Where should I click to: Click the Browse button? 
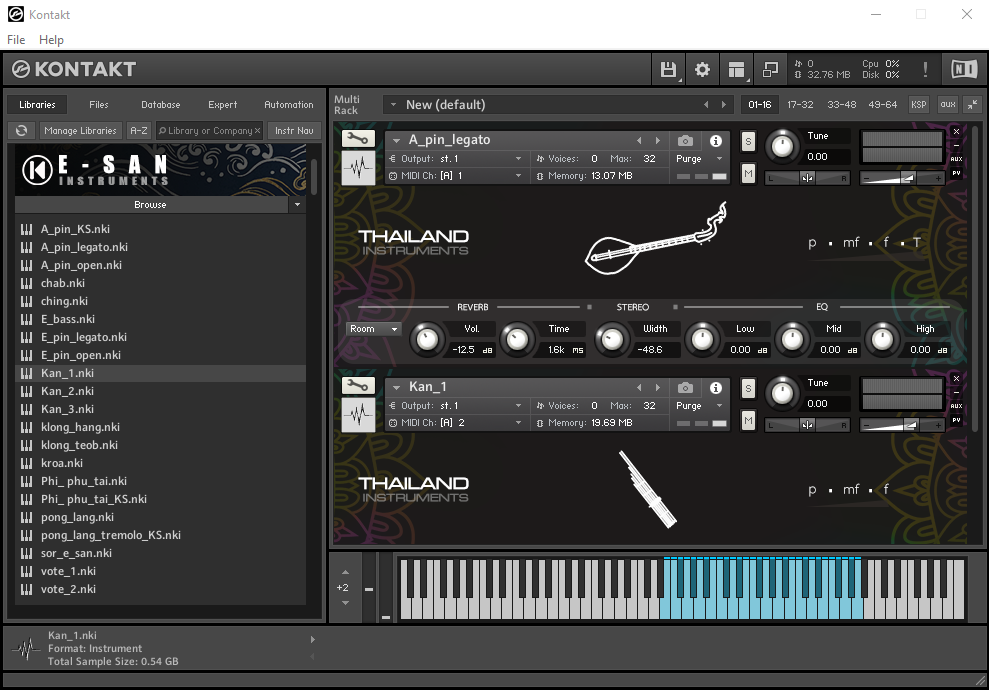pyautogui.click(x=151, y=204)
